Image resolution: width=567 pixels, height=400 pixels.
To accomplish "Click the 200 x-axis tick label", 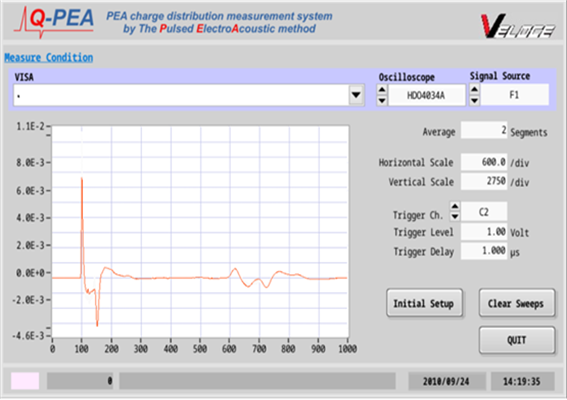I will pos(111,349).
